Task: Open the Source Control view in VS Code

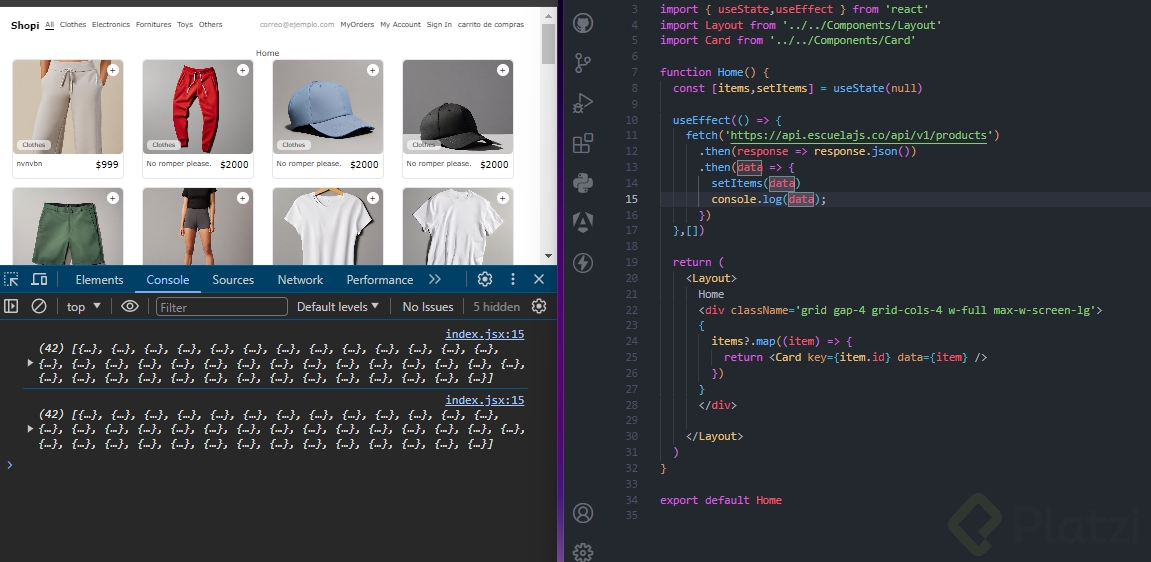Action: (x=583, y=63)
